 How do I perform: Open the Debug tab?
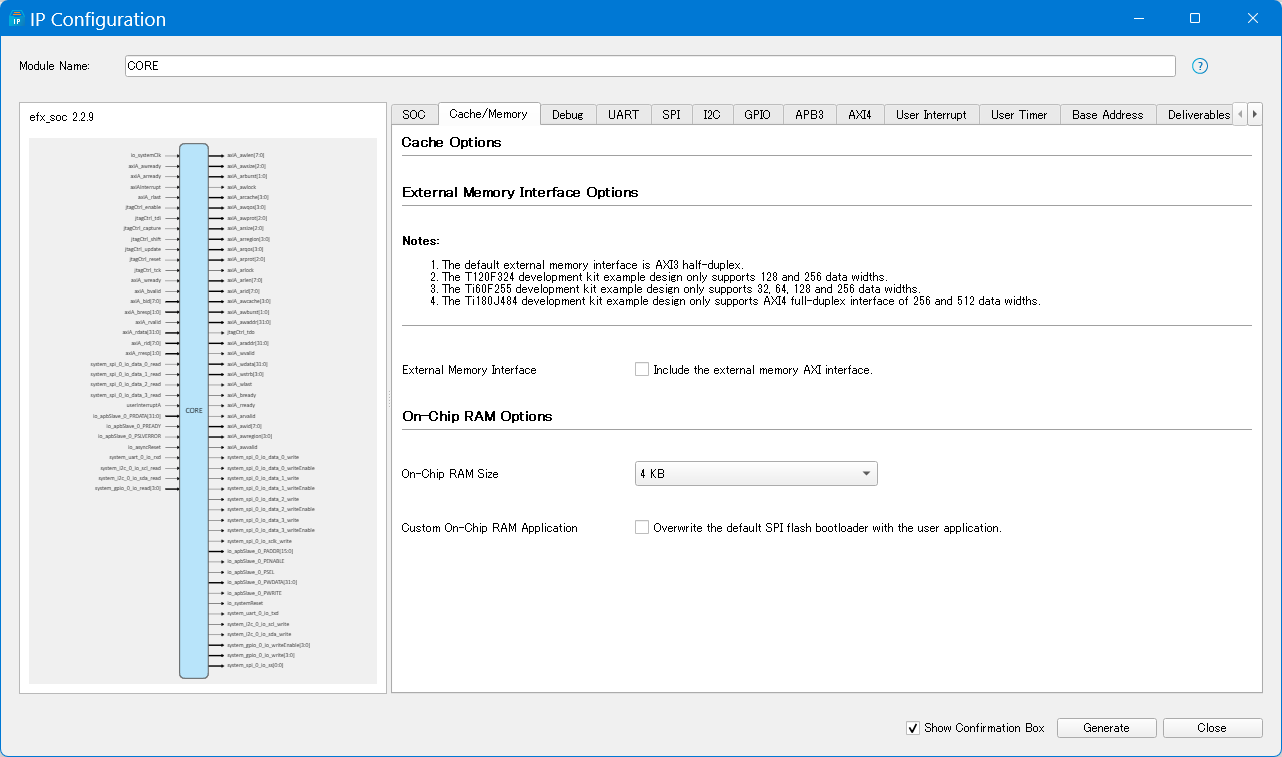[567, 115]
